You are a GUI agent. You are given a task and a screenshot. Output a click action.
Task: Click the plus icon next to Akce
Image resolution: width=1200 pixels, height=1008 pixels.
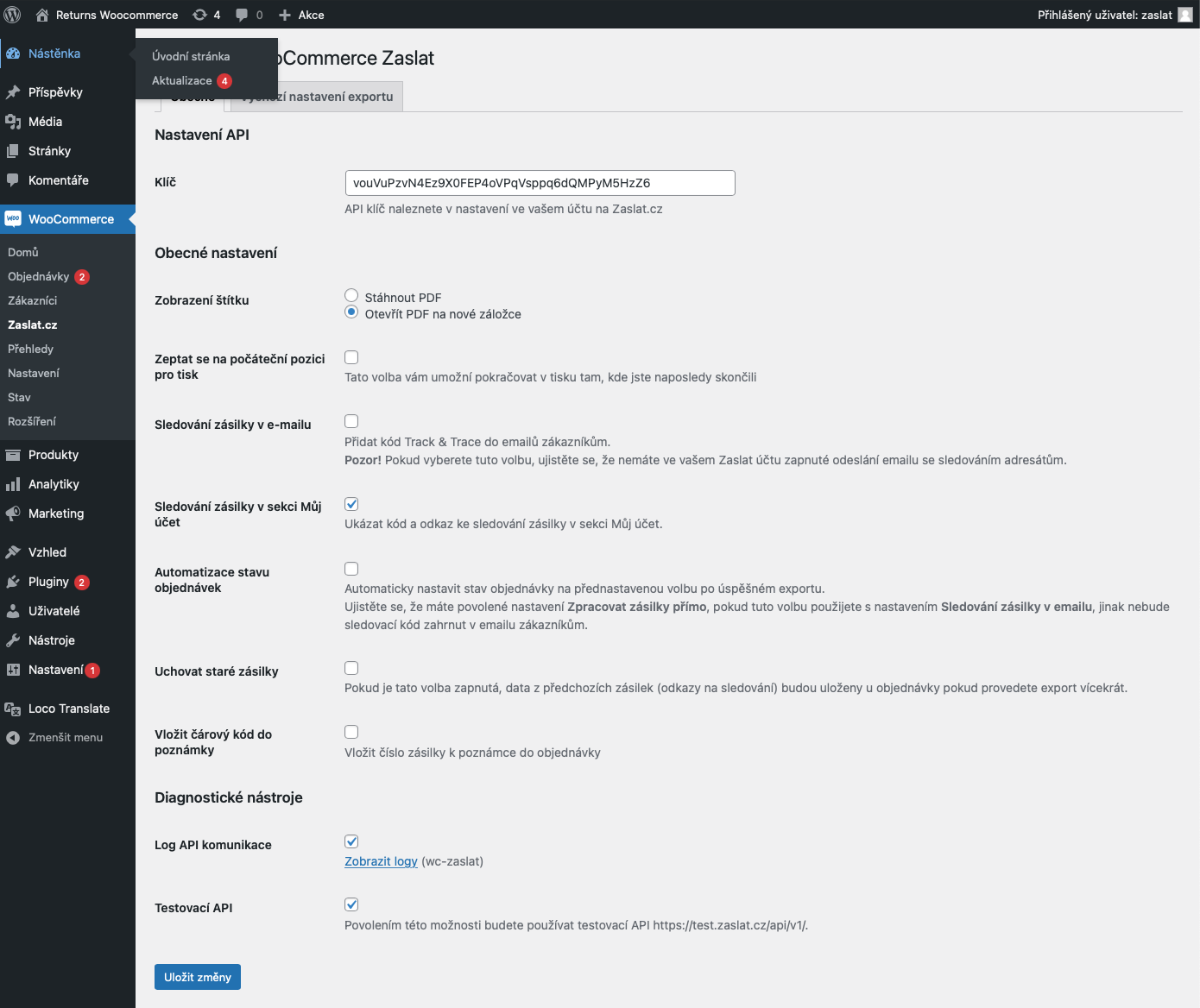(285, 15)
